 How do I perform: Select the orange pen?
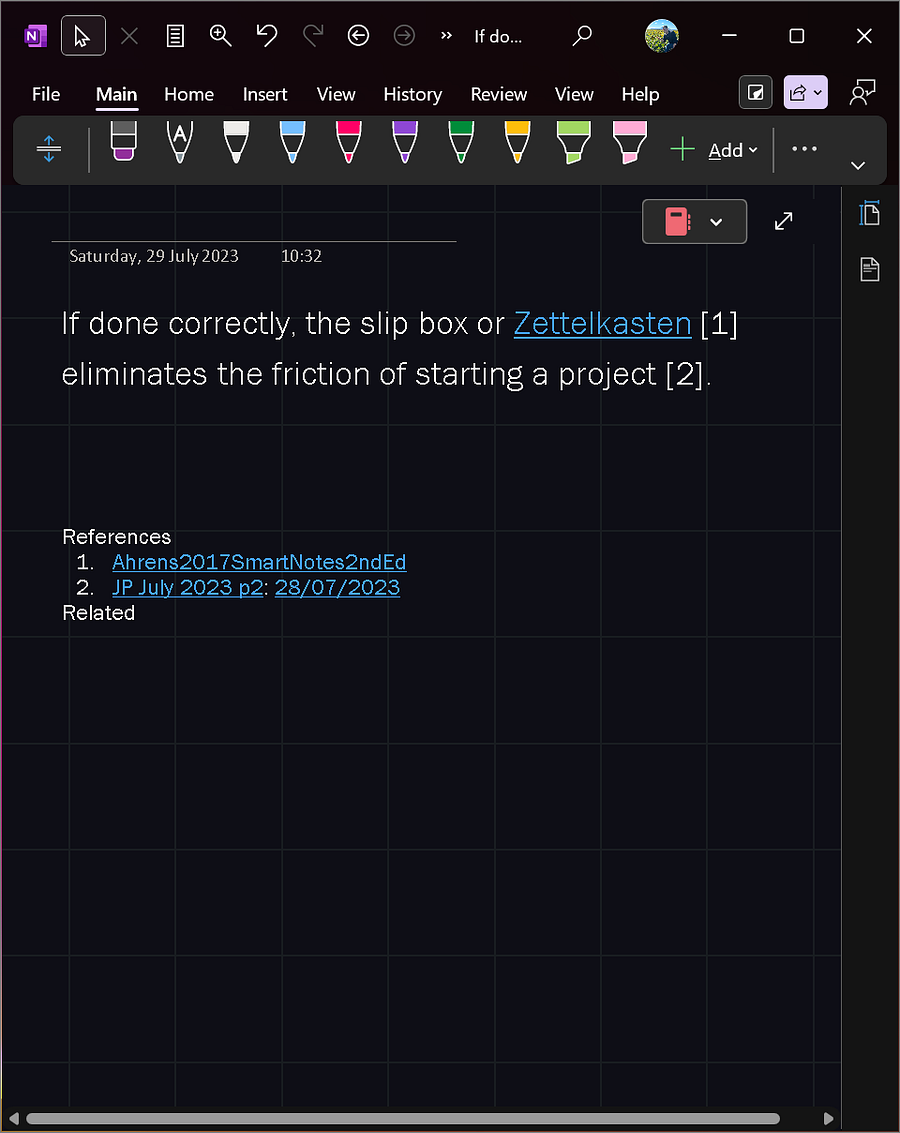(x=517, y=142)
